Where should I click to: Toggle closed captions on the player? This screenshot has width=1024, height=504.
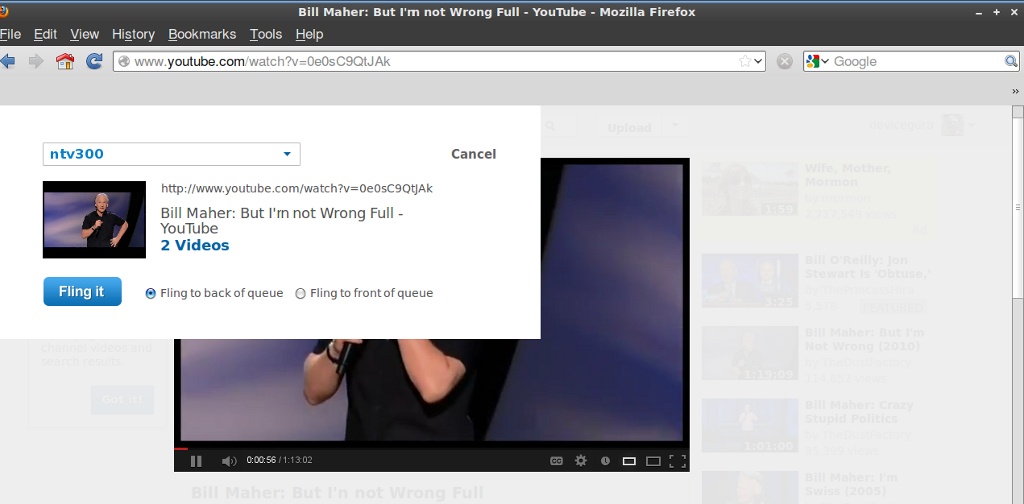click(557, 461)
